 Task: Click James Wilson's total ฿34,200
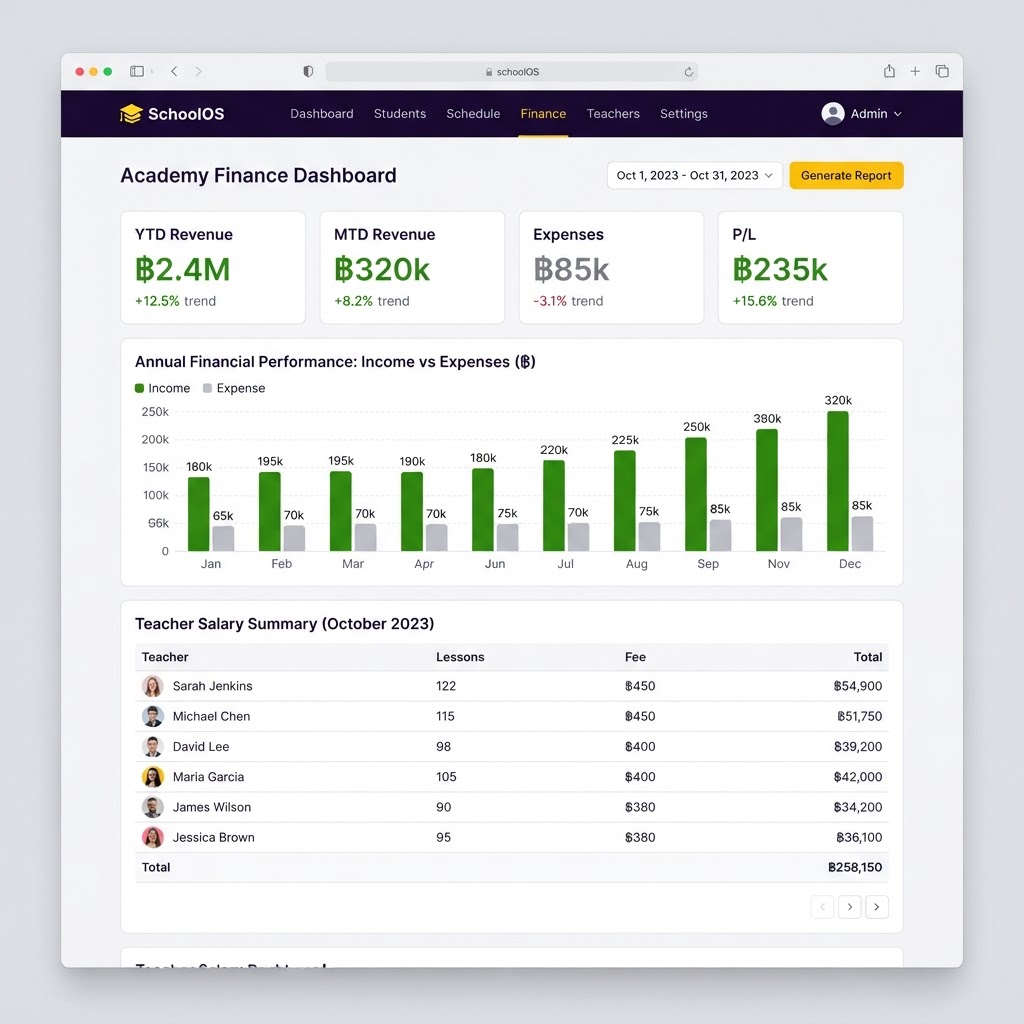pyautogui.click(x=857, y=807)
